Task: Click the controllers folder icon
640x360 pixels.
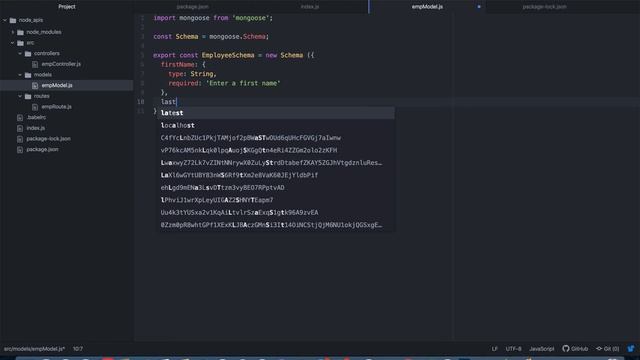Action: 28,53
